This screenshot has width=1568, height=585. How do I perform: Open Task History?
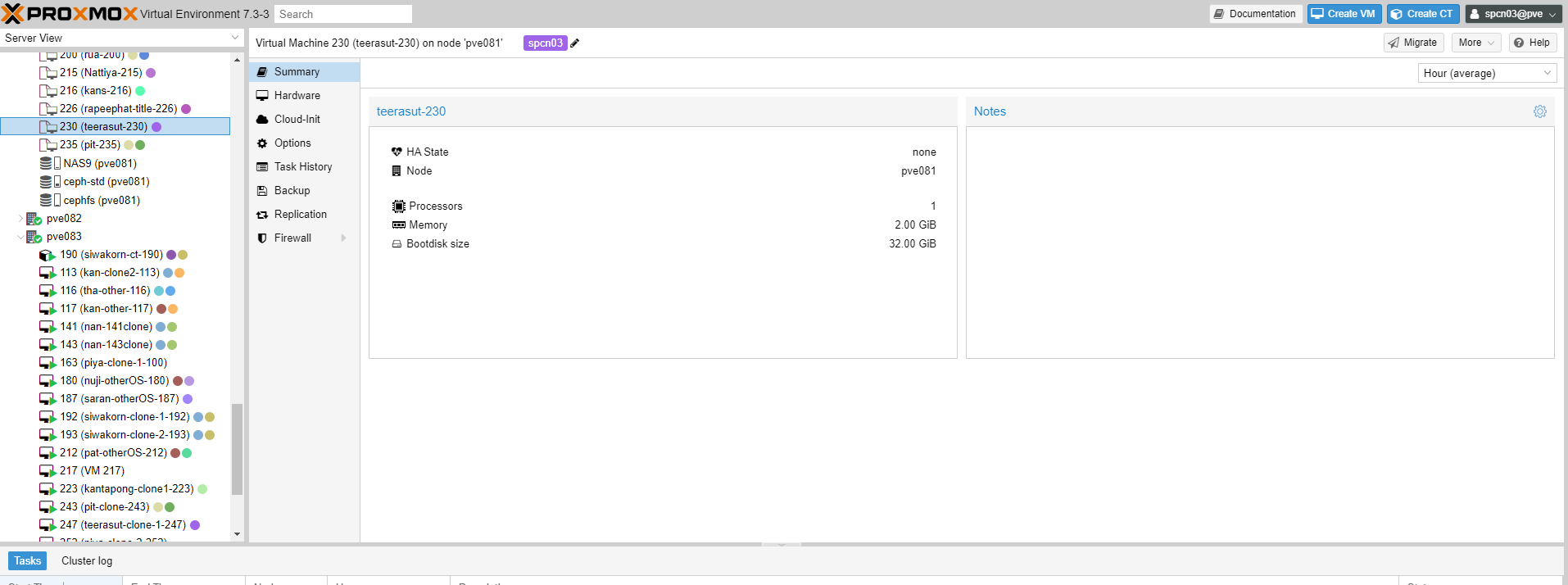(x=304, y=167)
